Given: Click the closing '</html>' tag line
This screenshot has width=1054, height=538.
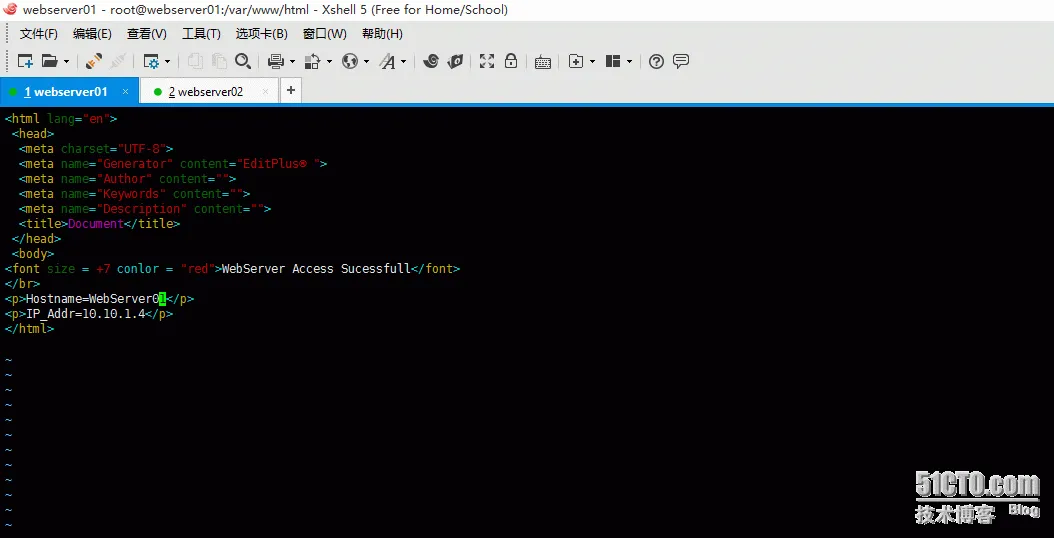Looking at the screenshot, I should 29,329.
